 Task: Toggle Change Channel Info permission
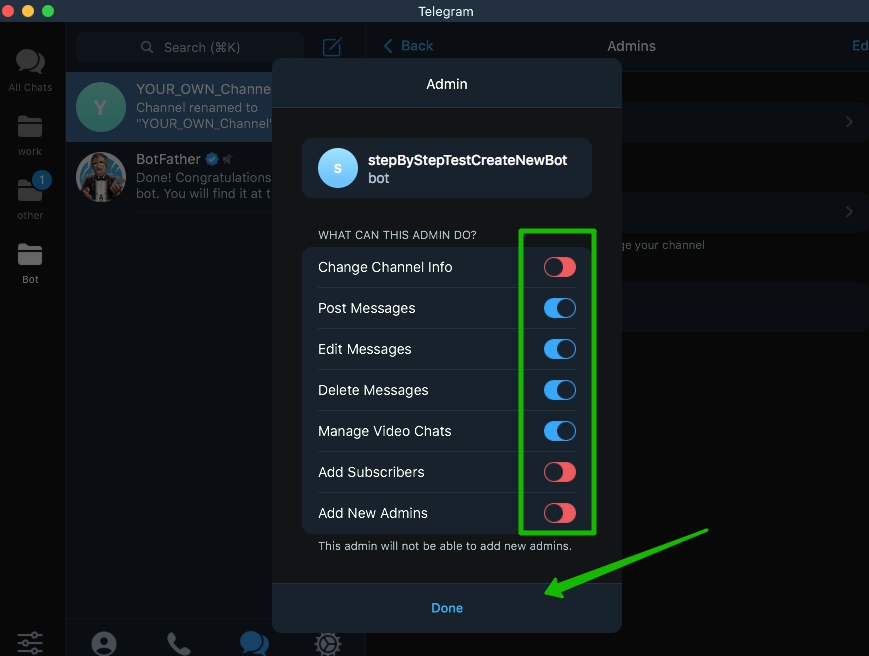560,267
